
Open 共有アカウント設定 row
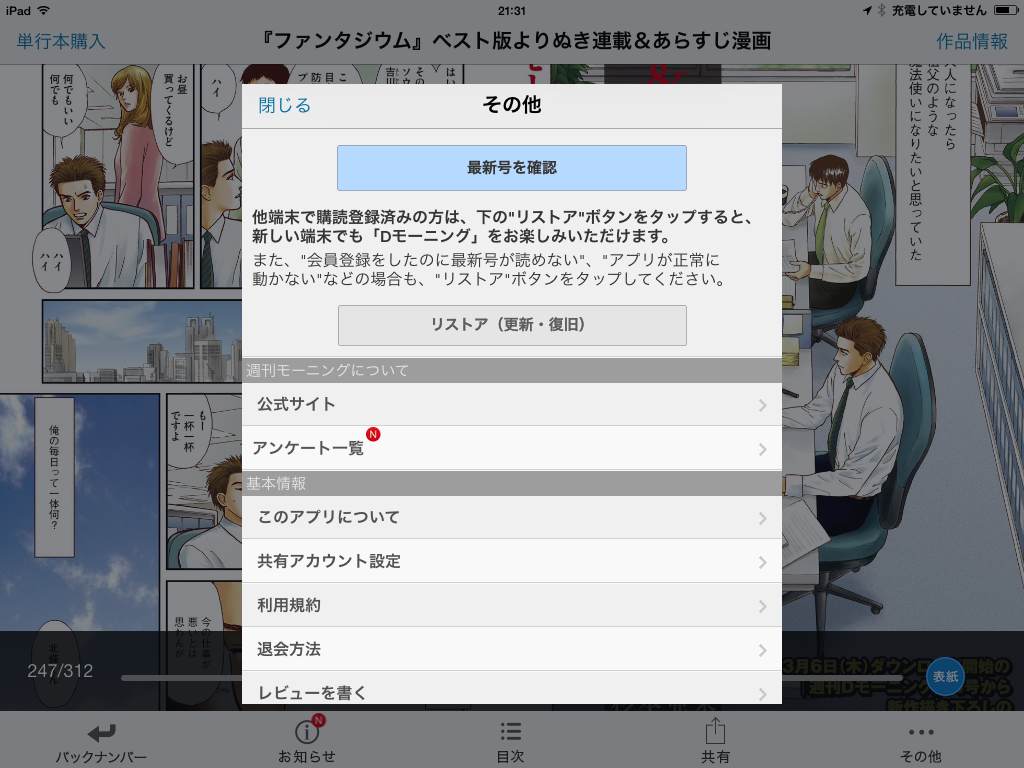(x=511, y=561)
